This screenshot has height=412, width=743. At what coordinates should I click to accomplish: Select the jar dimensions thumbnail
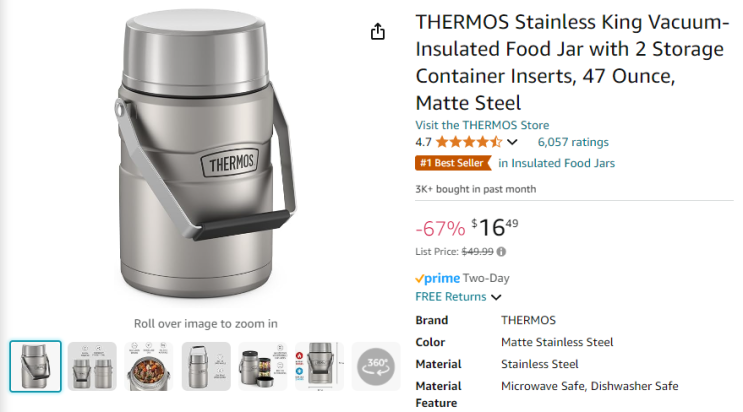pyautogui.click(x=319, y=366)
